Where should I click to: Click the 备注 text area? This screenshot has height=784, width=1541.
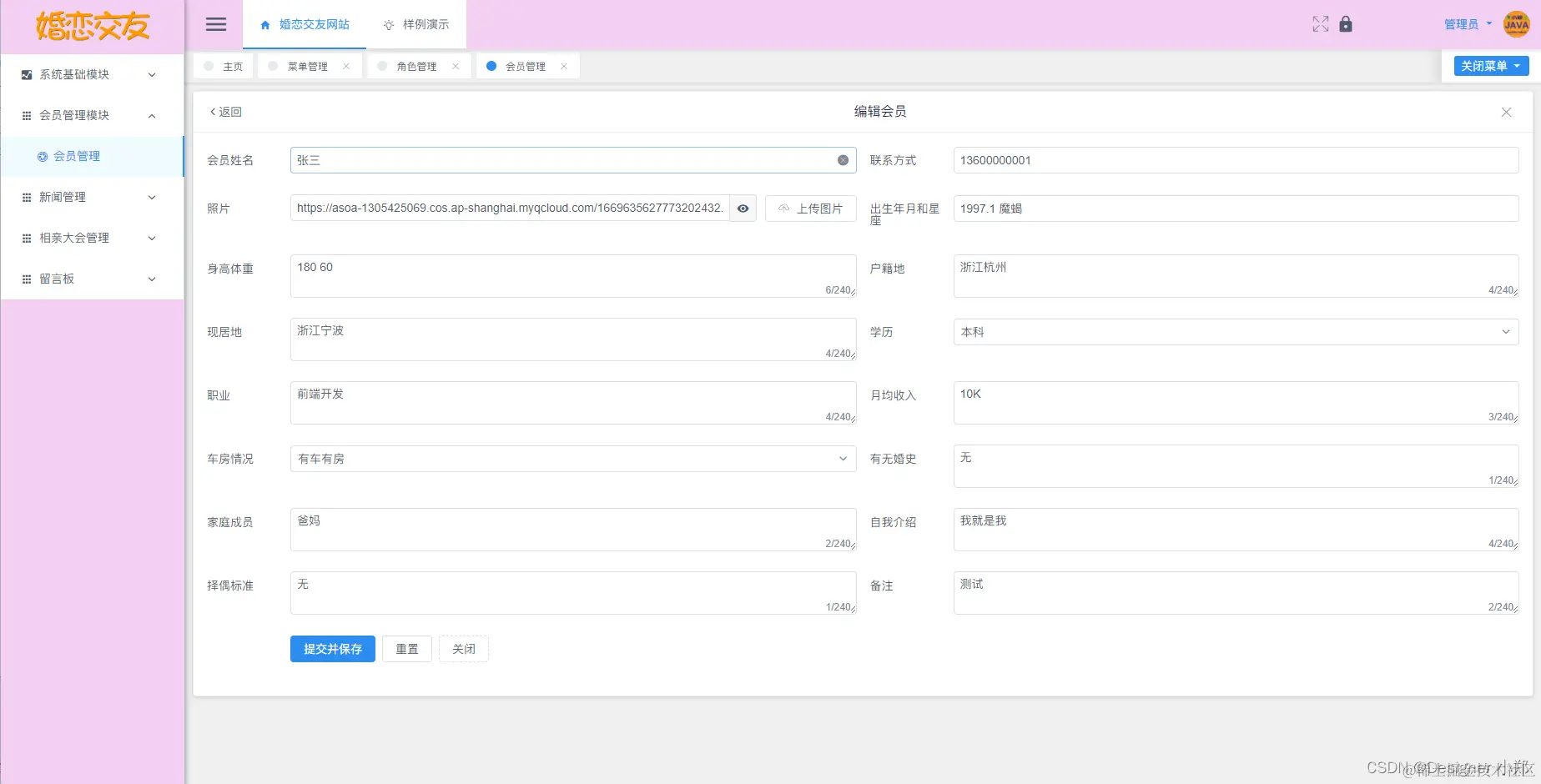point(1236,593)
